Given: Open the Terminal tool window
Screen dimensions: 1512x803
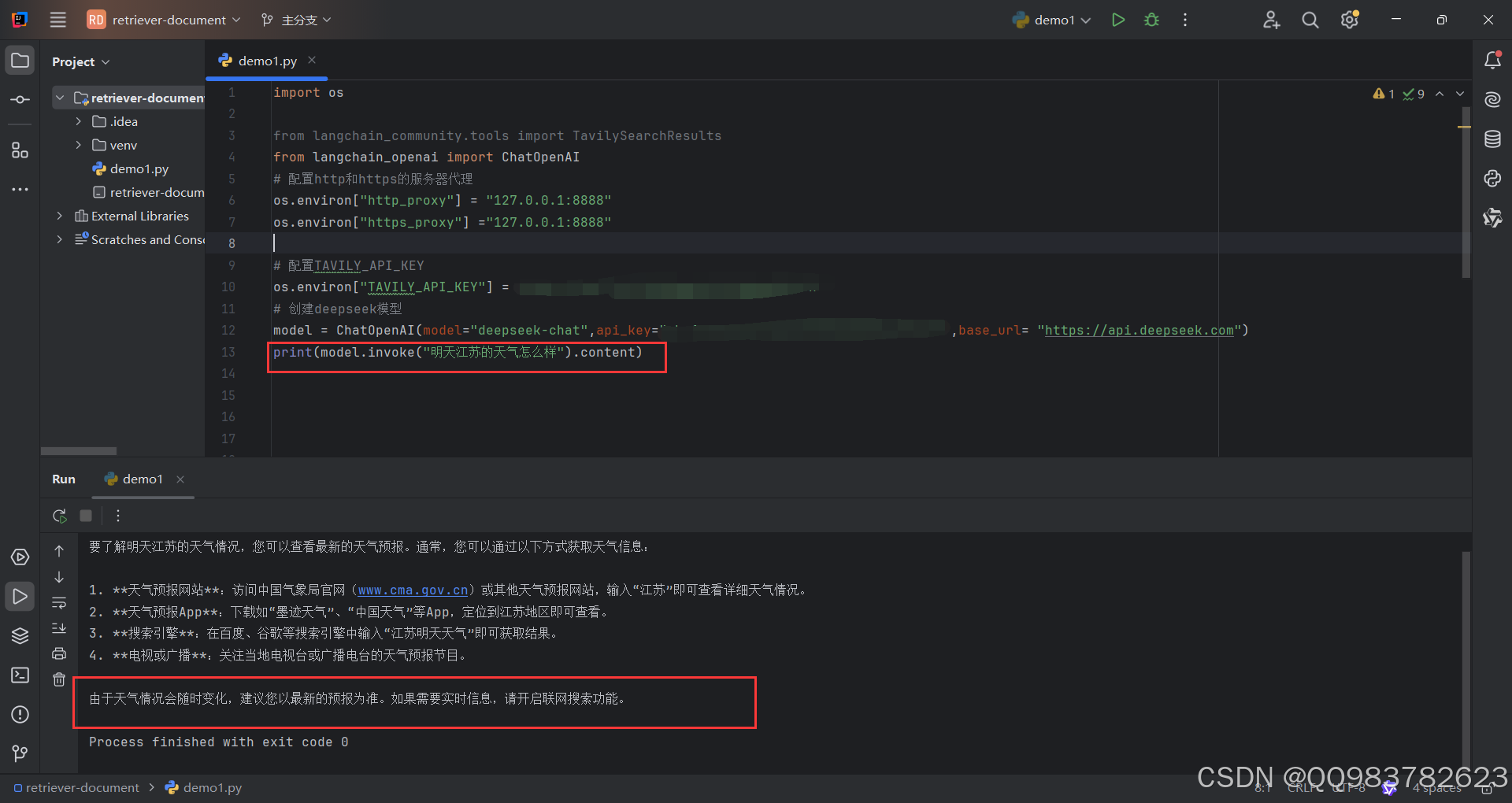Looking at the screenshot, I should (x=20, y=675).
